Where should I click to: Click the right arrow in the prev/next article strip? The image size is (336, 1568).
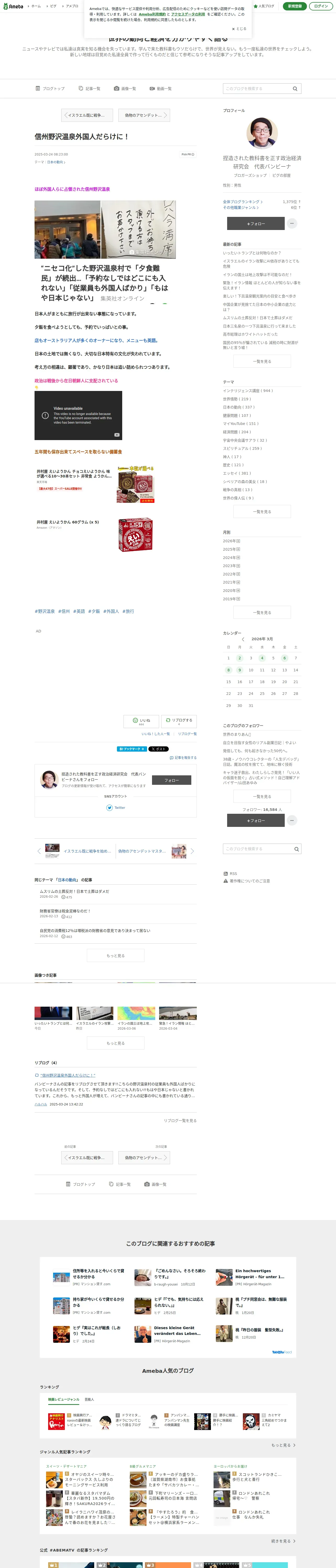coord(192,851)
